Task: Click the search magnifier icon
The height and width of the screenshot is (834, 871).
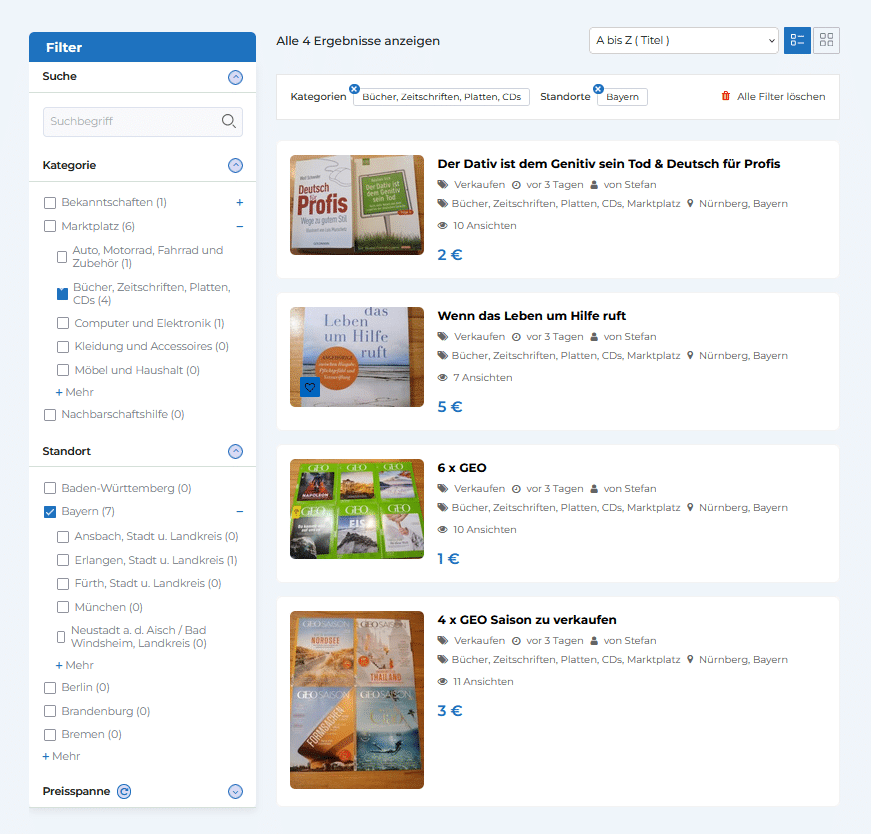Action: [229, 122]
